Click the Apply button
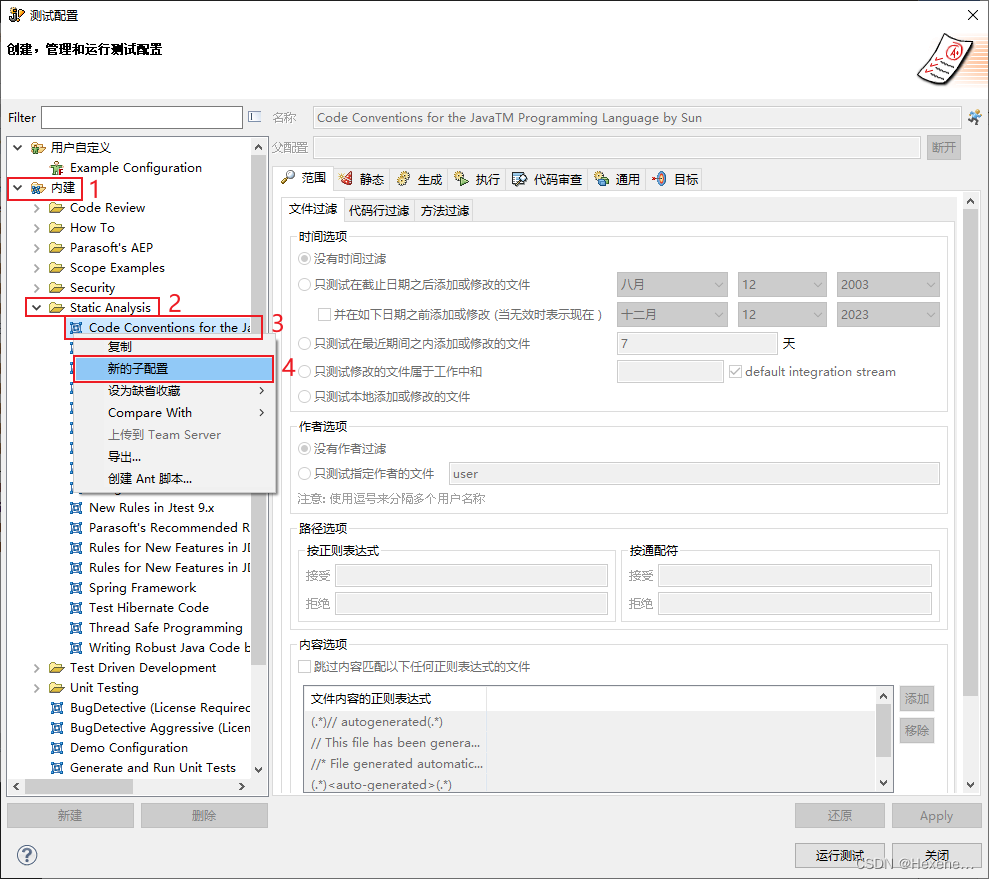This screenshot has width=989, height=879. pyautogui.click(x=936, y=815)
